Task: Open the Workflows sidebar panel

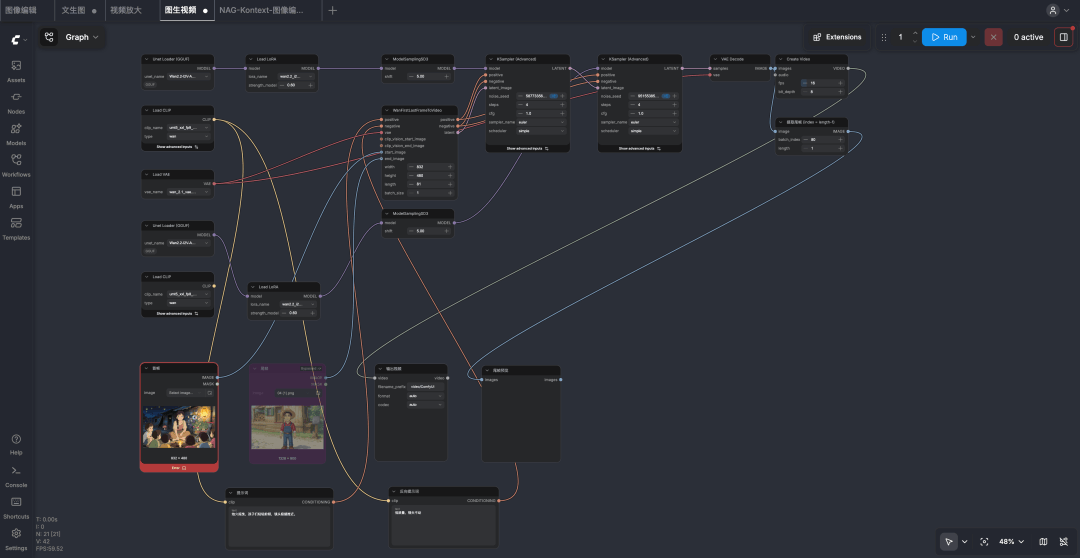Action: click(16, 165)
